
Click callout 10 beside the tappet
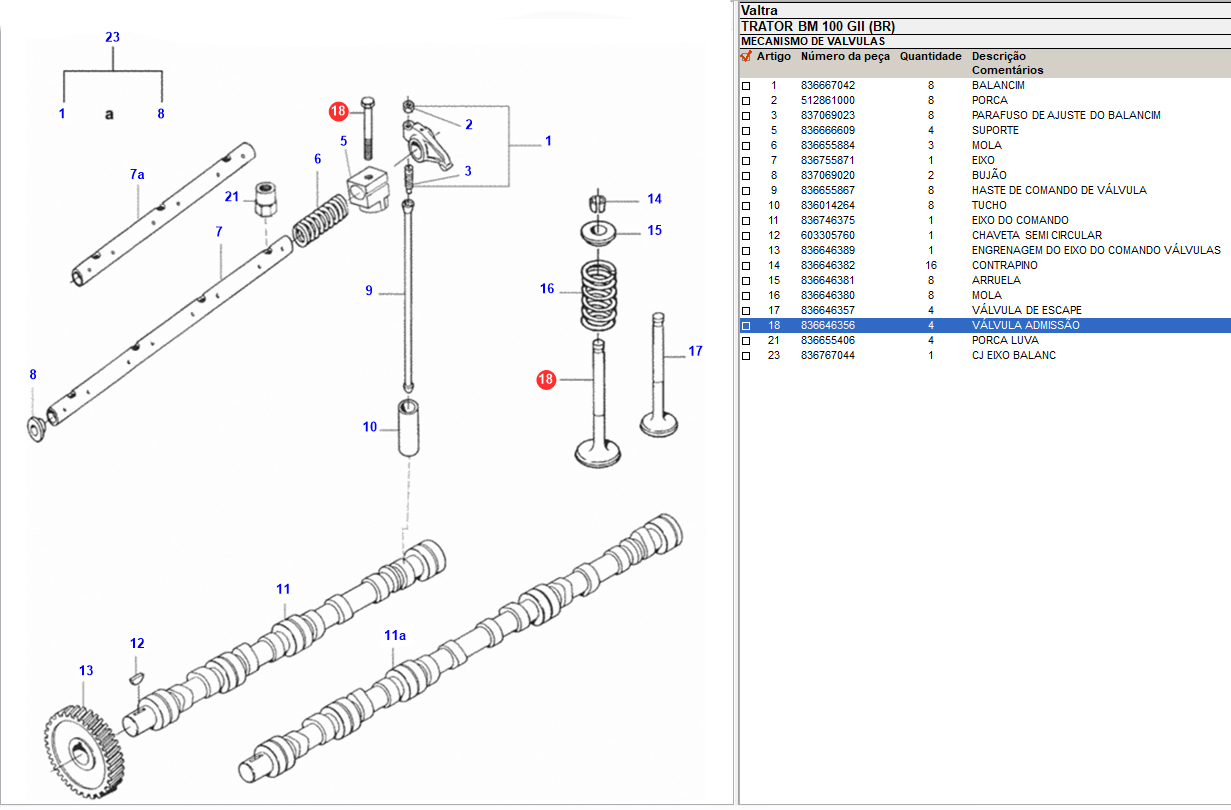point(370,427)
